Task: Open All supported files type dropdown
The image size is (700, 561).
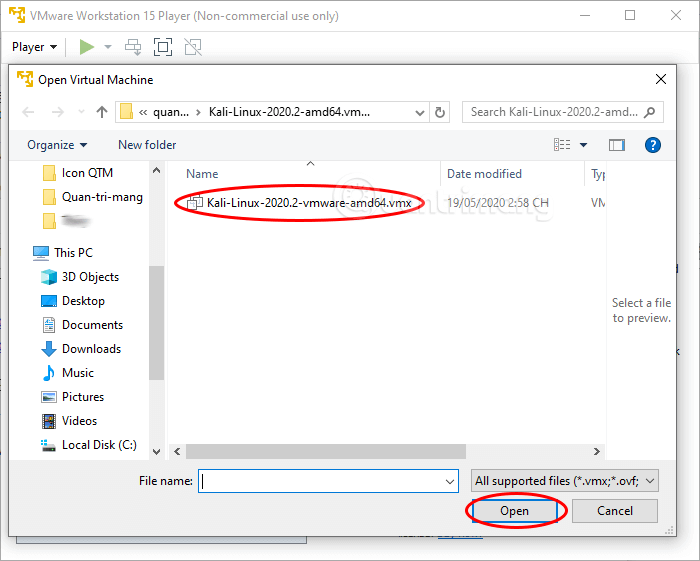Action: 565,481
